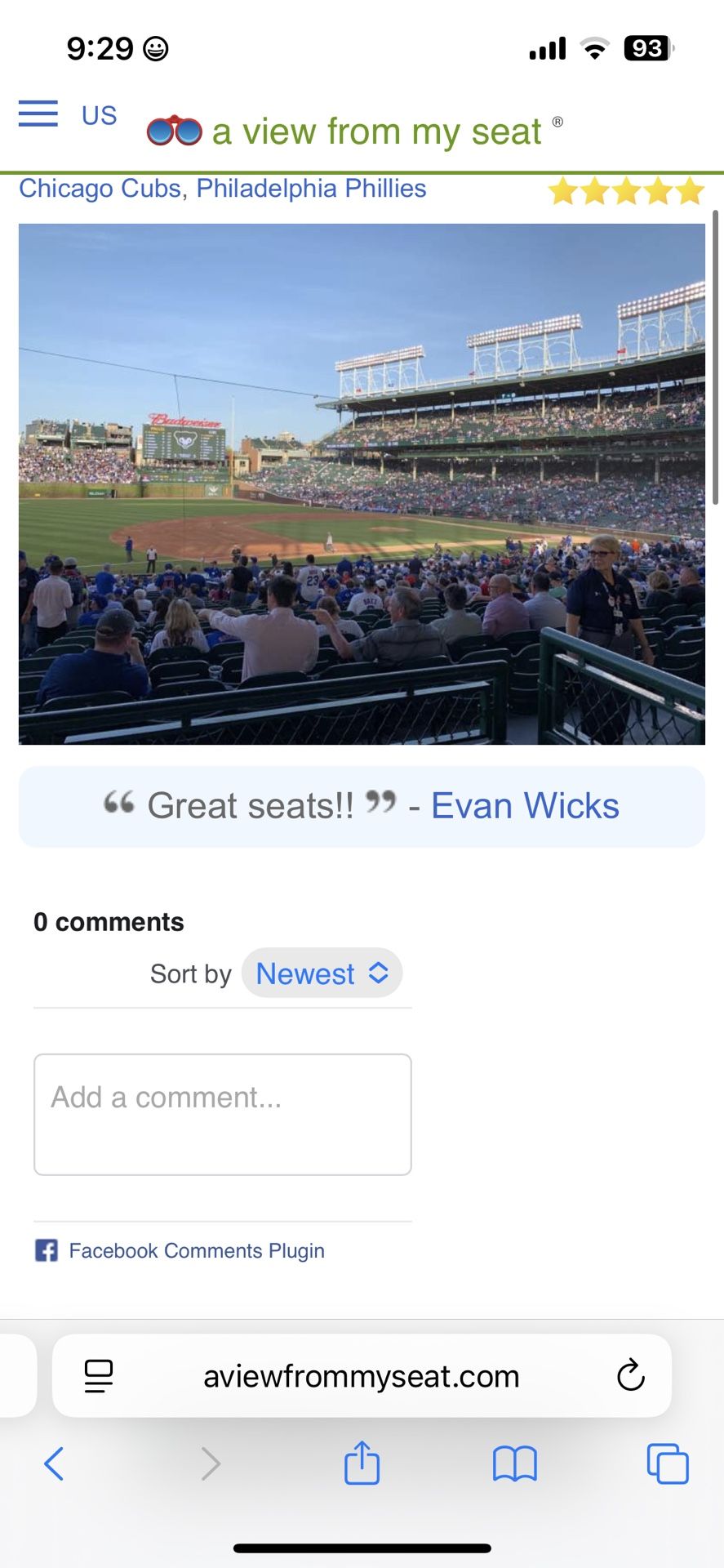The image size is (724, 1568).
Task: Open Facebook Comments Plugin link
Action: 197,1250
